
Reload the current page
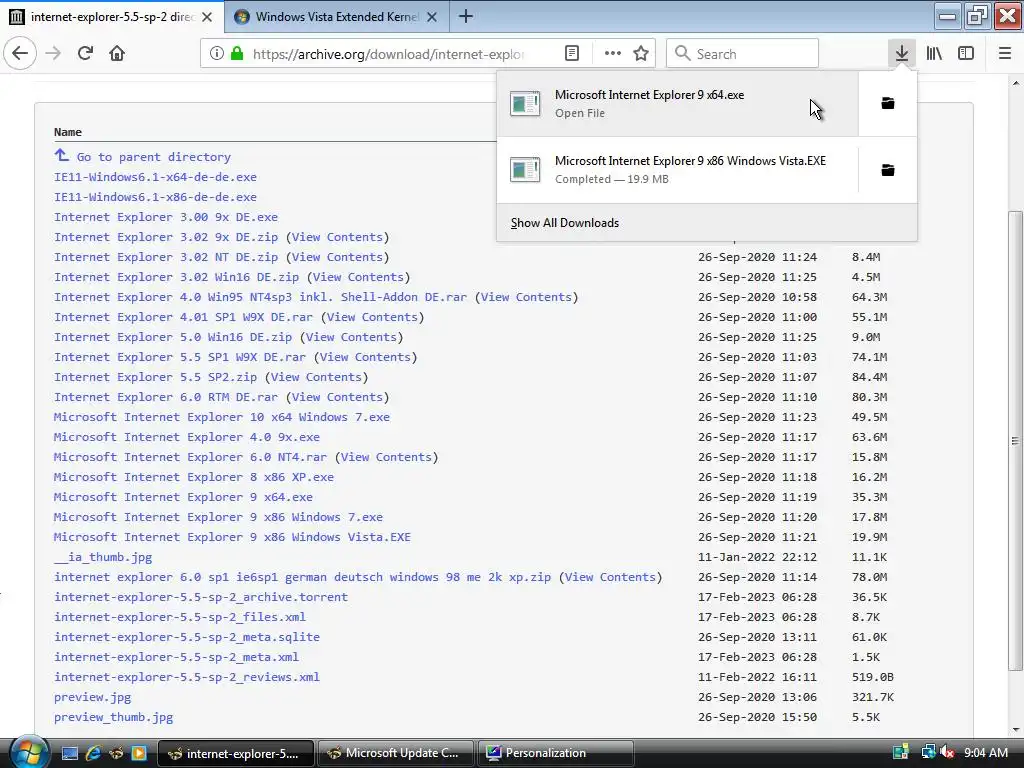86,54
